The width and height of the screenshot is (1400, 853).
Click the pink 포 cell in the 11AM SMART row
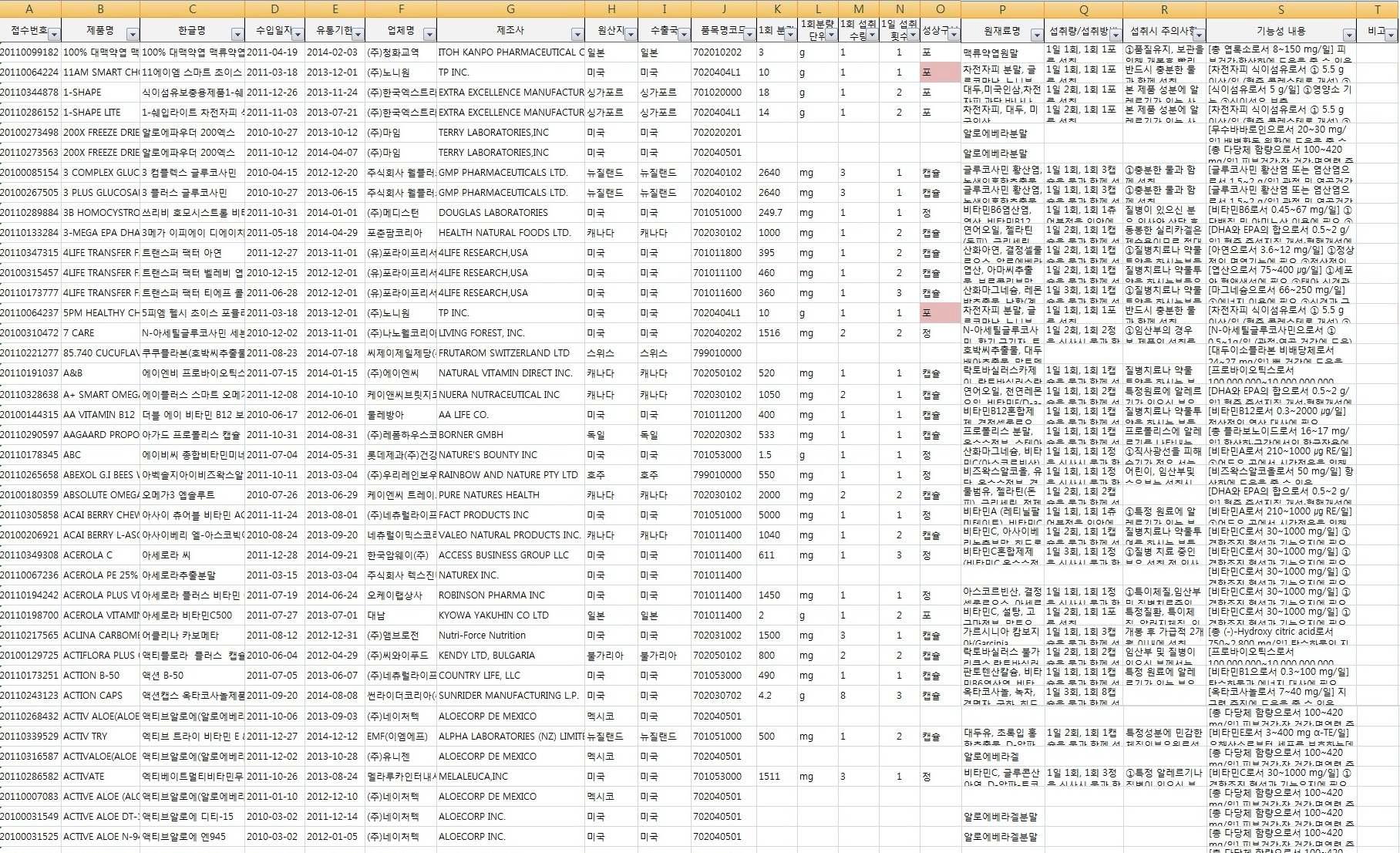coord(940,72)
